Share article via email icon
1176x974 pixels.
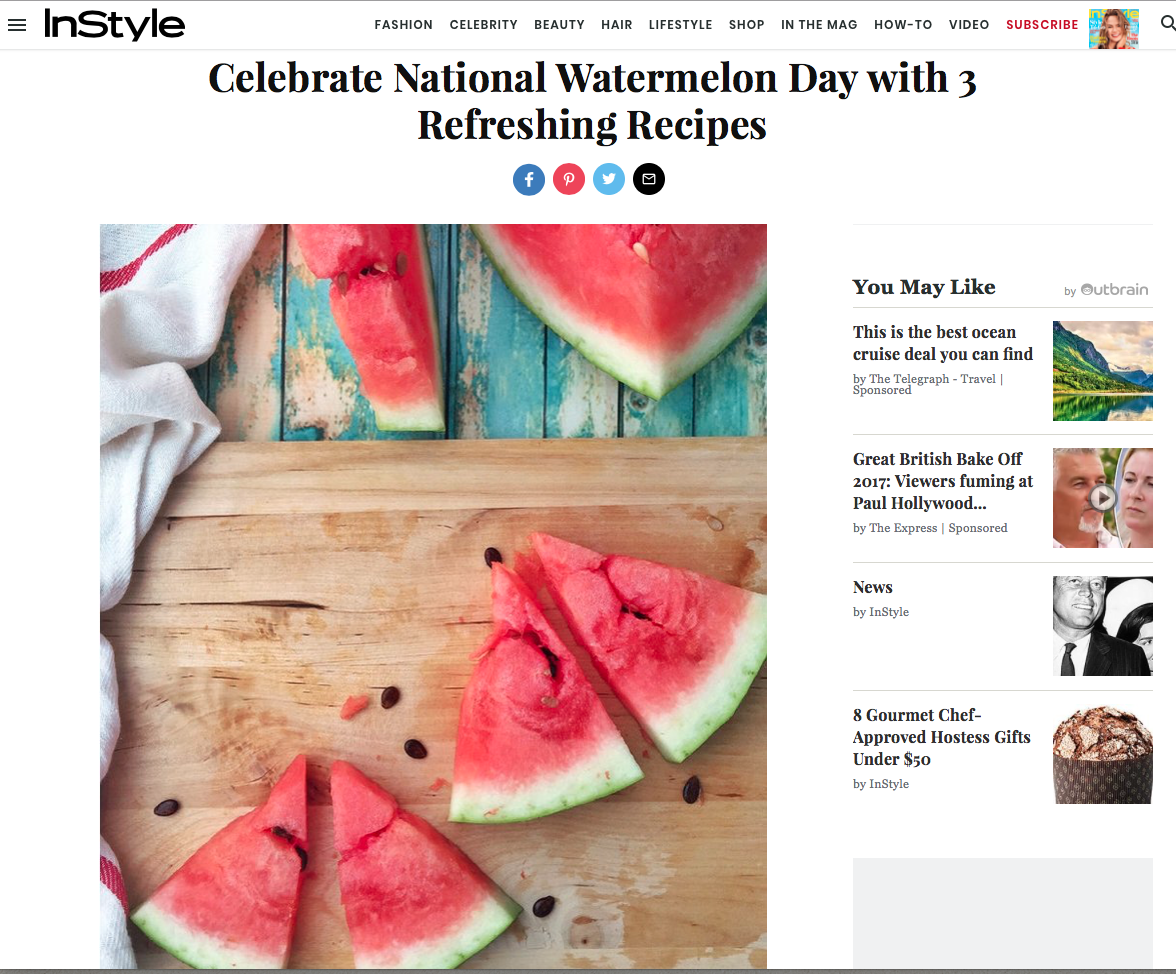[649, 180]
